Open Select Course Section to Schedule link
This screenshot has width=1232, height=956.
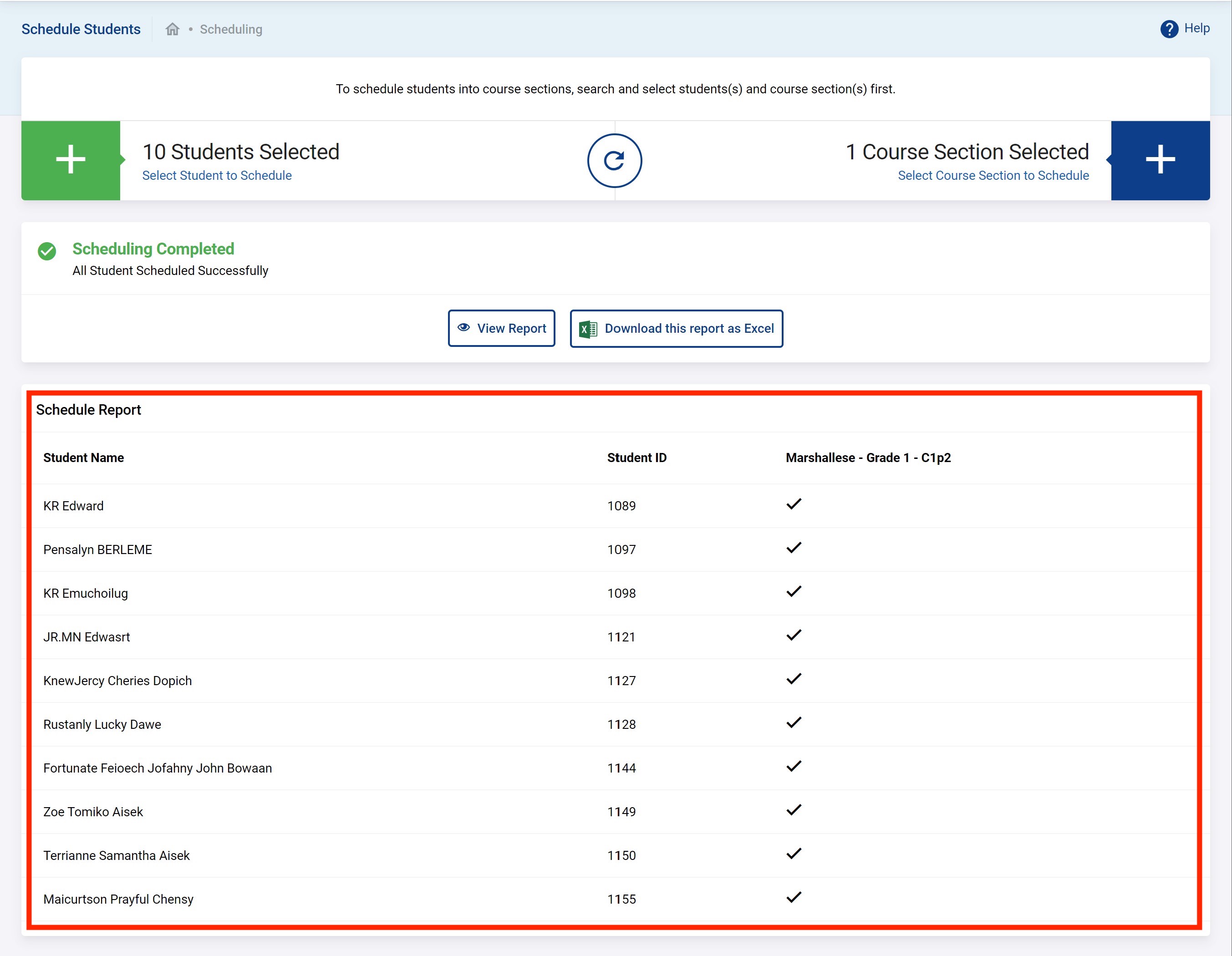[993, 175]
